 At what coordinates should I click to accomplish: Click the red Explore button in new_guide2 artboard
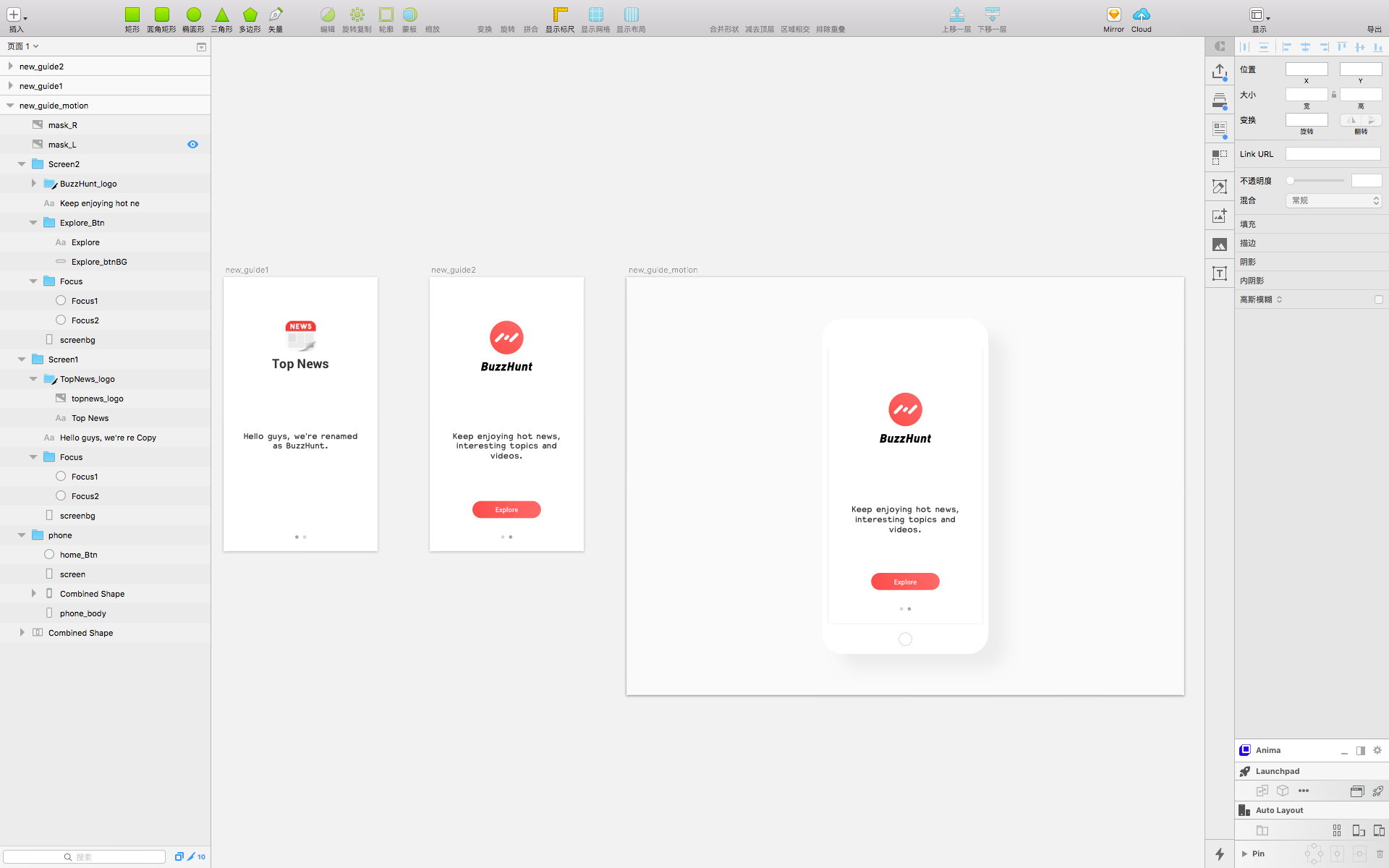pos(506,510)
